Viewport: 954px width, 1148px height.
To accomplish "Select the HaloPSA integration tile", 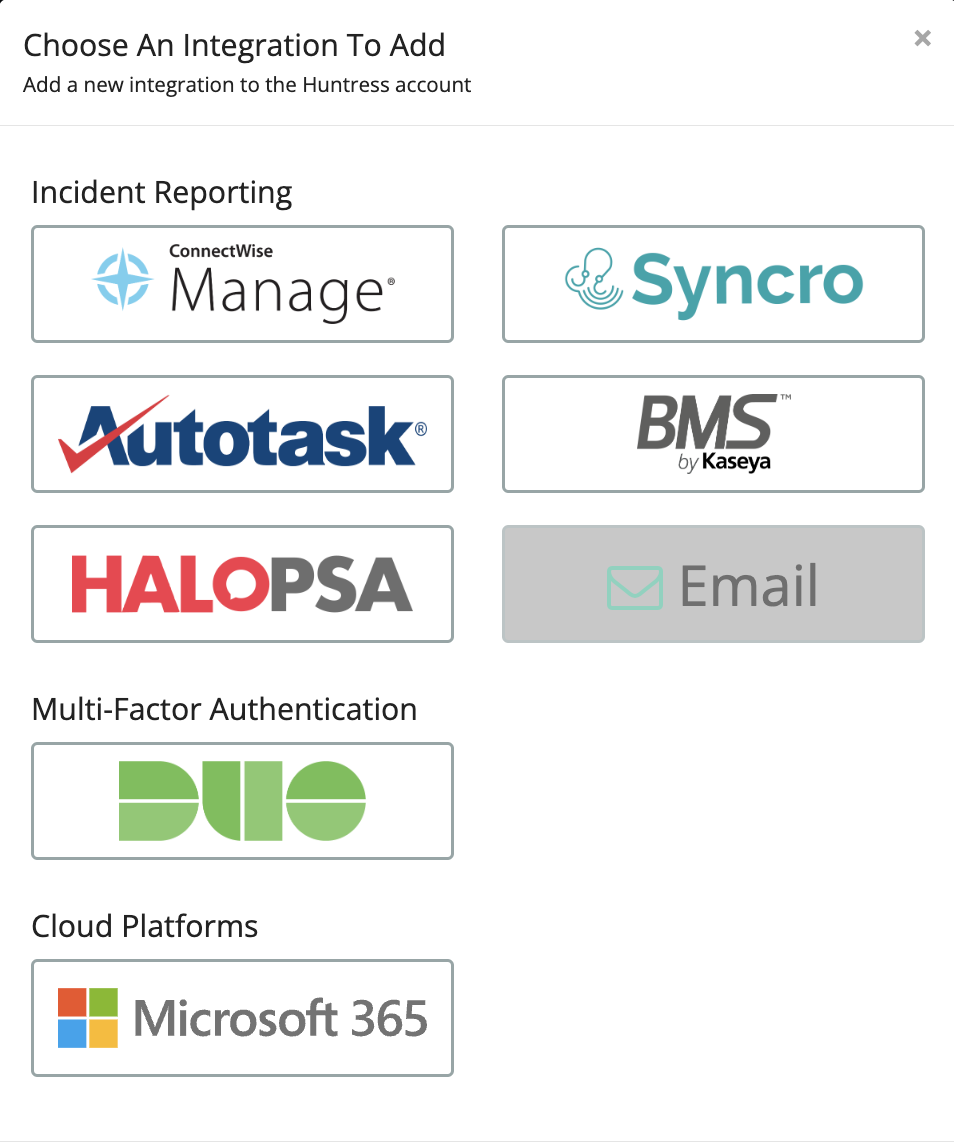I will 242,584.
